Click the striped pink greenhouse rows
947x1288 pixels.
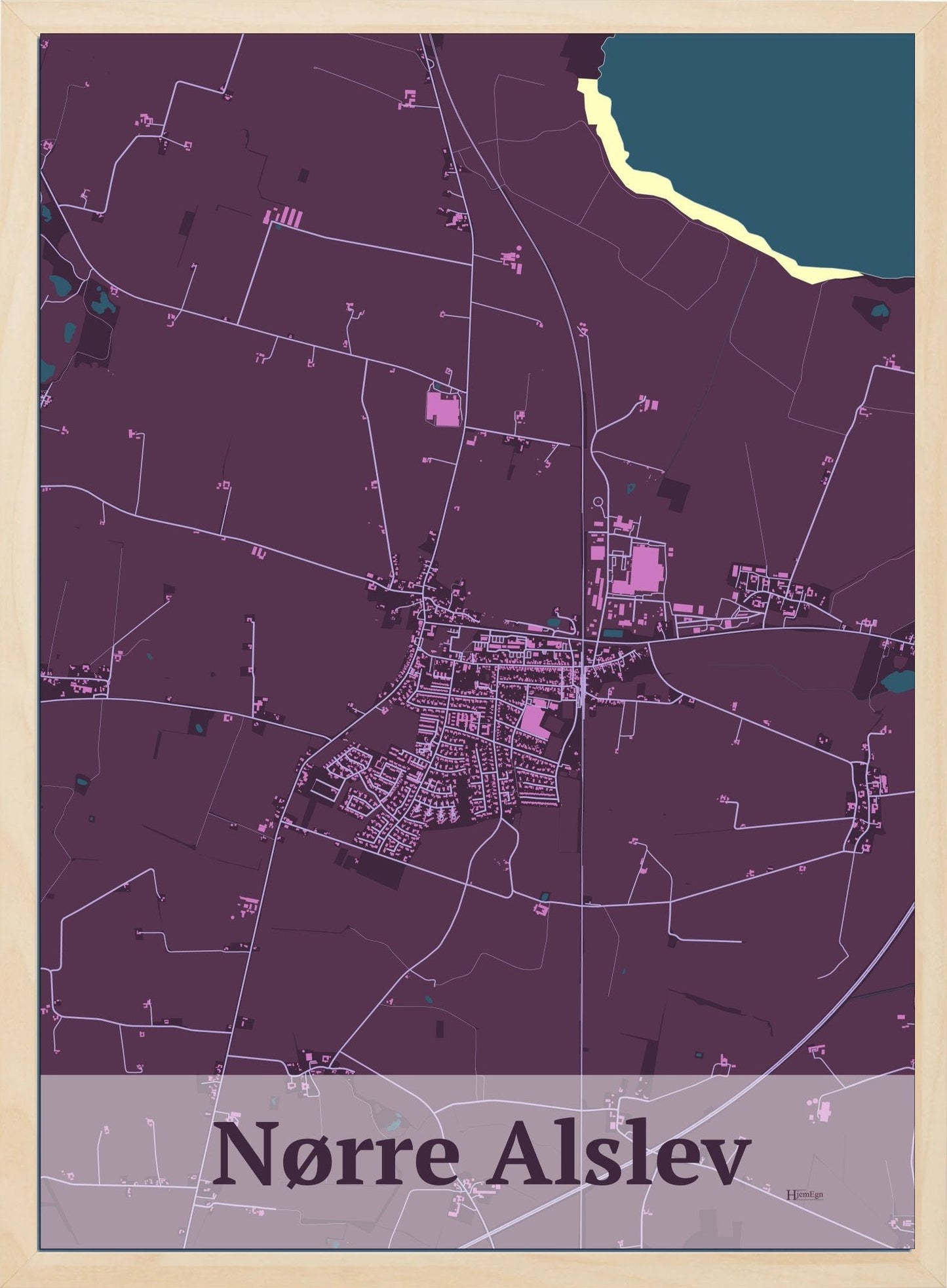pyautogui.click(x=285, y=216)
